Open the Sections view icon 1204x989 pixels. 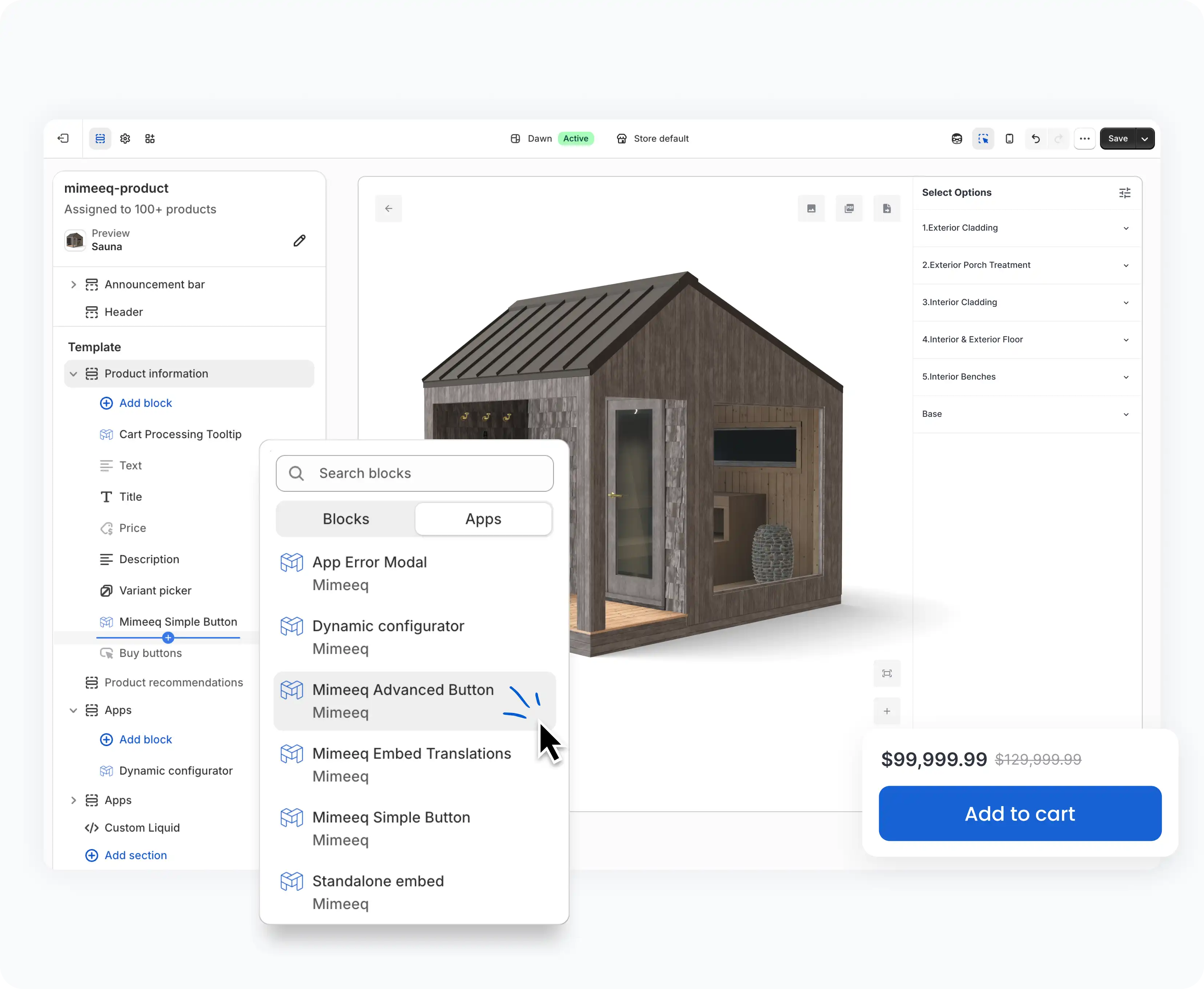[x=100, y=139]
